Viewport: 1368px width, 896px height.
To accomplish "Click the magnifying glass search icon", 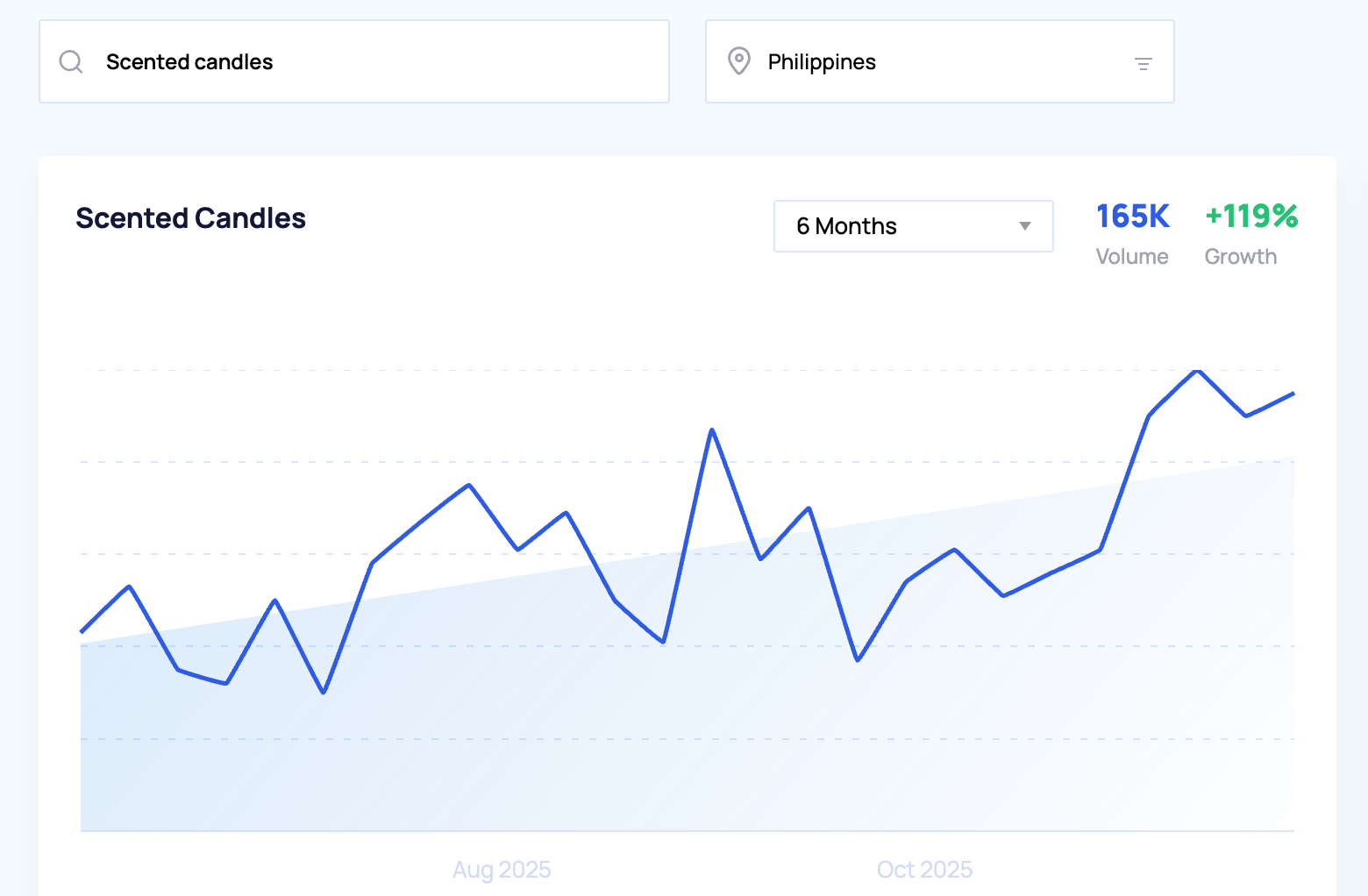I will tap(71, 62).
